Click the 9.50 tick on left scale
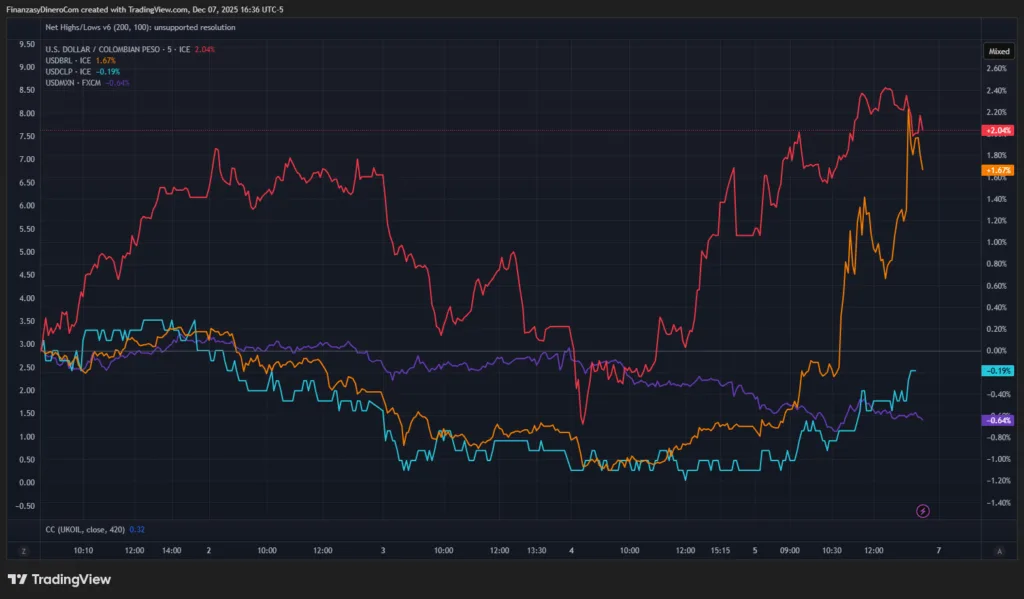Screen dimensions: 1024x599 pos(27,44)
